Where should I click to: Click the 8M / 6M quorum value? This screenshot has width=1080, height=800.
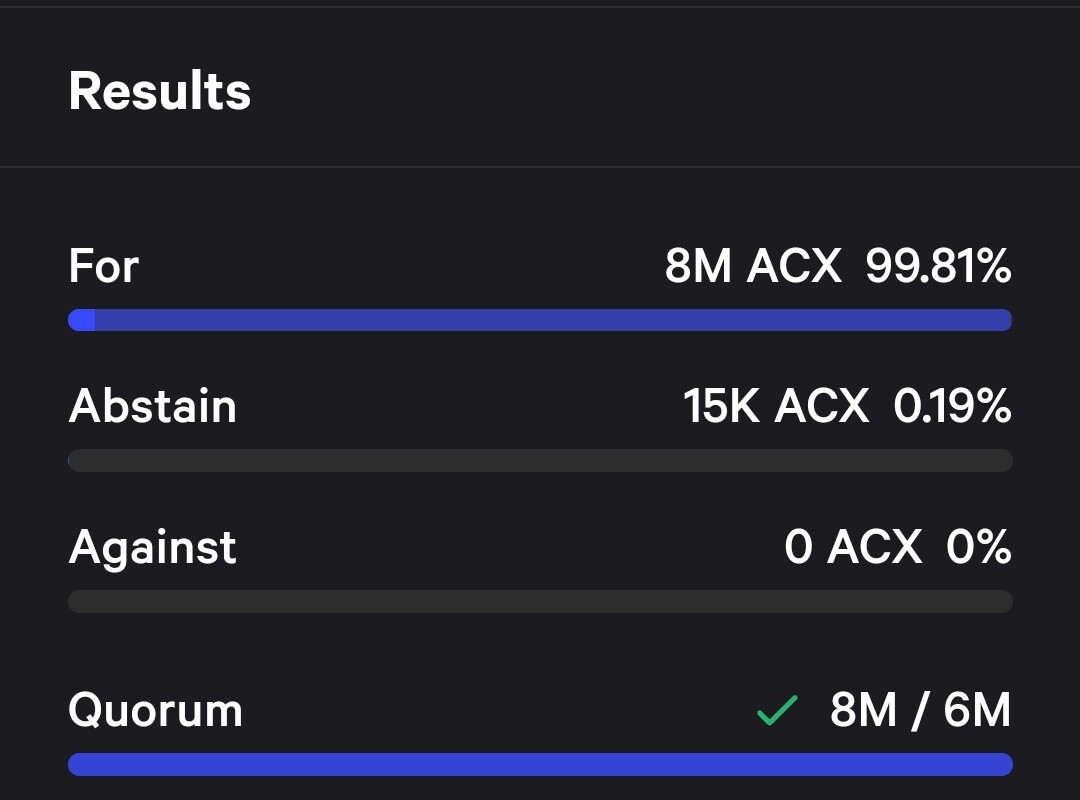pyautogui.click(x=920, y=710)
